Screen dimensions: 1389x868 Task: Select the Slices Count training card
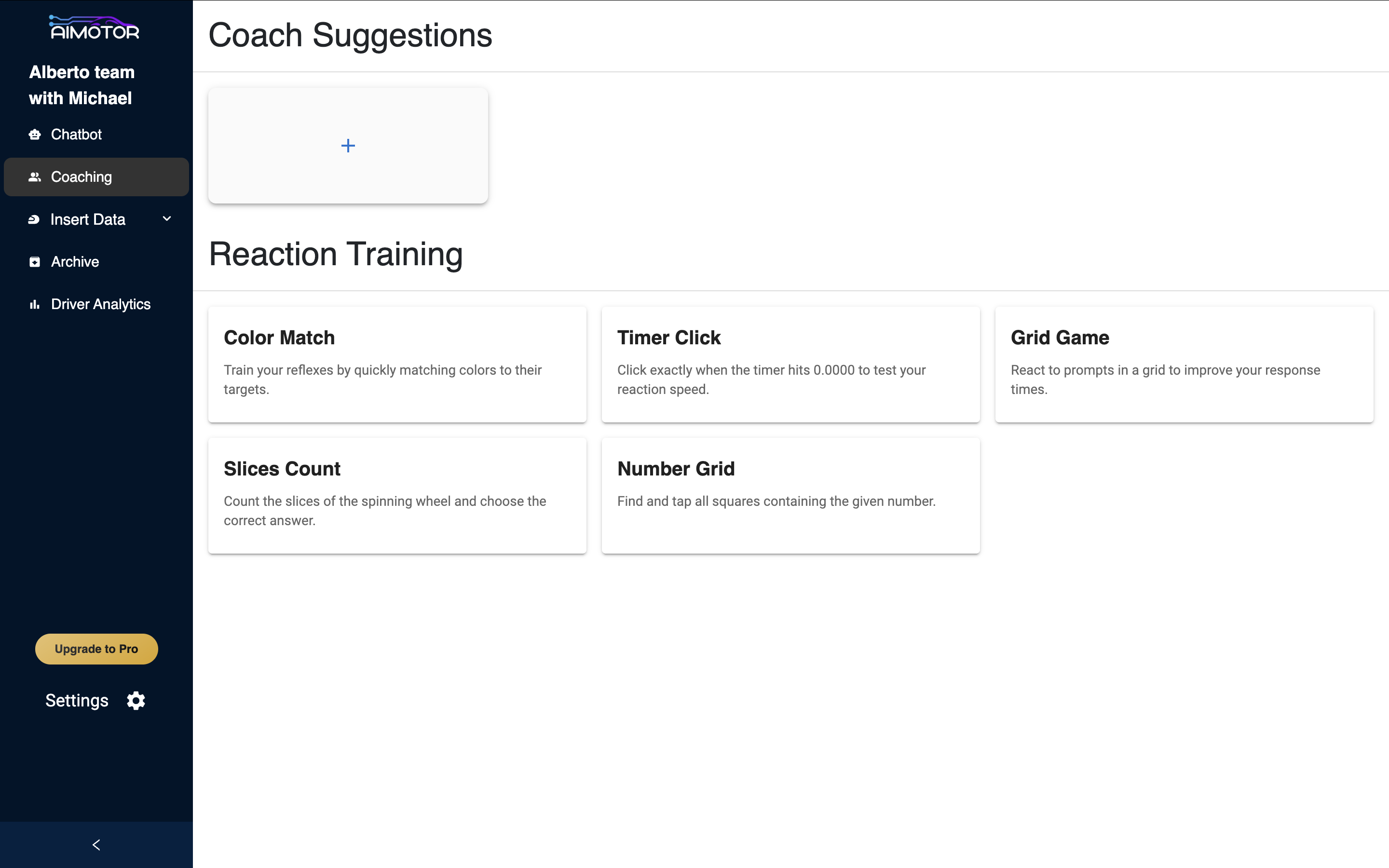[397, 495]
